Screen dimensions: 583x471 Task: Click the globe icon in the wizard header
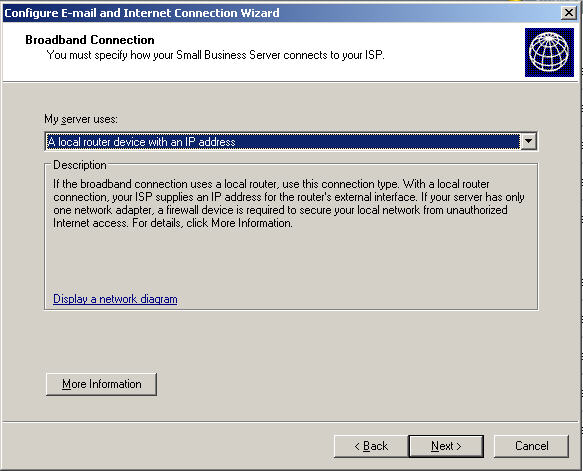tap(549, 52)
